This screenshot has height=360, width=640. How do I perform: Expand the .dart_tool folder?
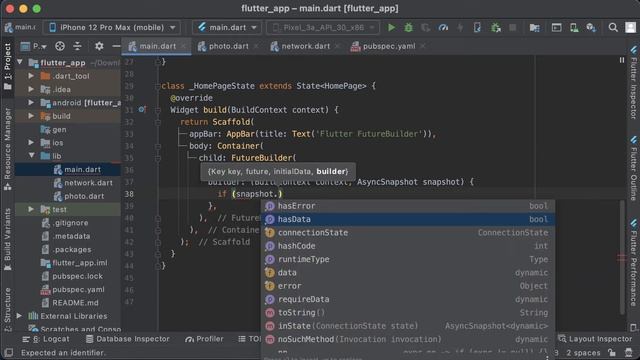click(31, 76)
